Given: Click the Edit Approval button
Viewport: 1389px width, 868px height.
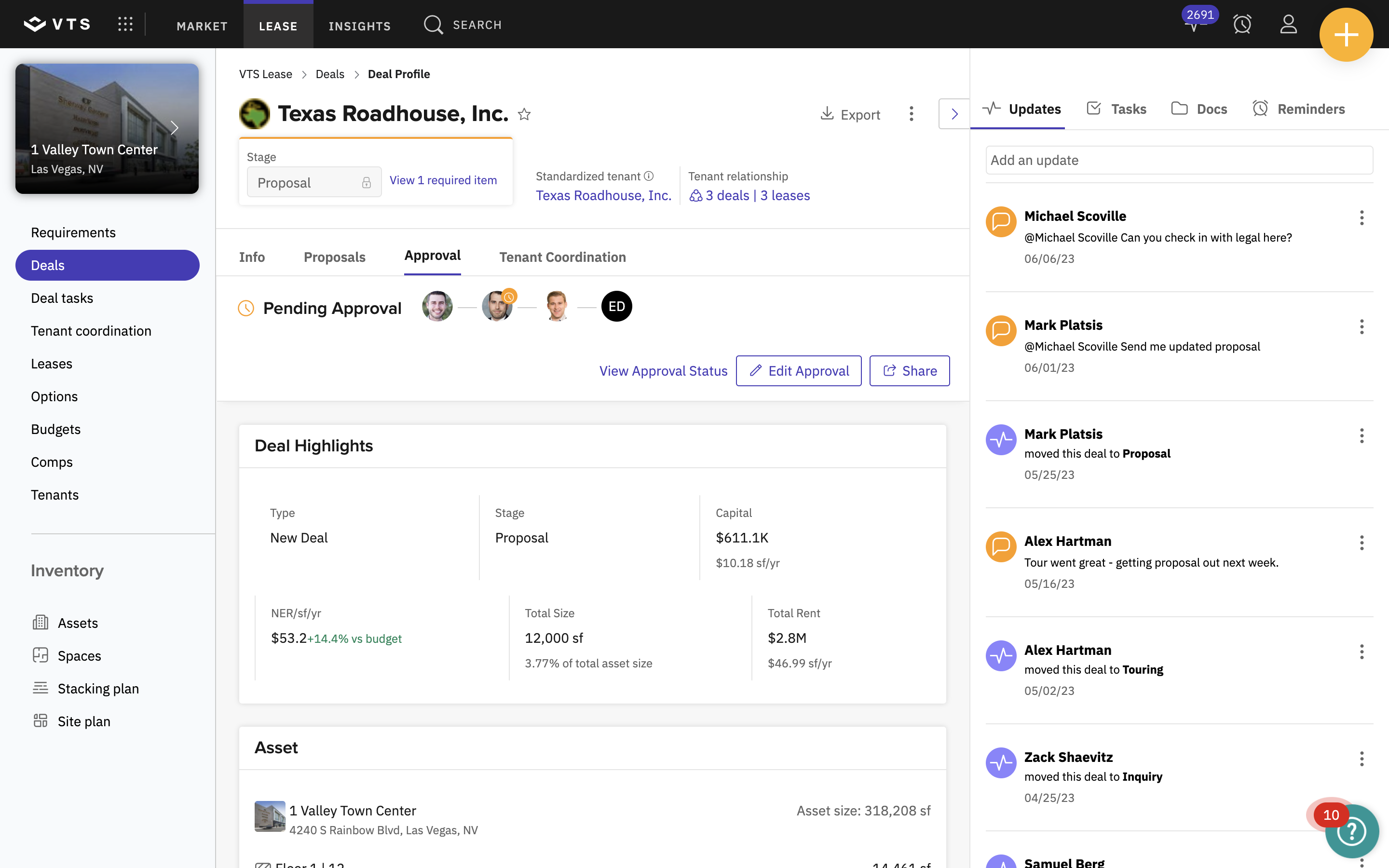Looking at the screenshot, I should click(798, 371).
